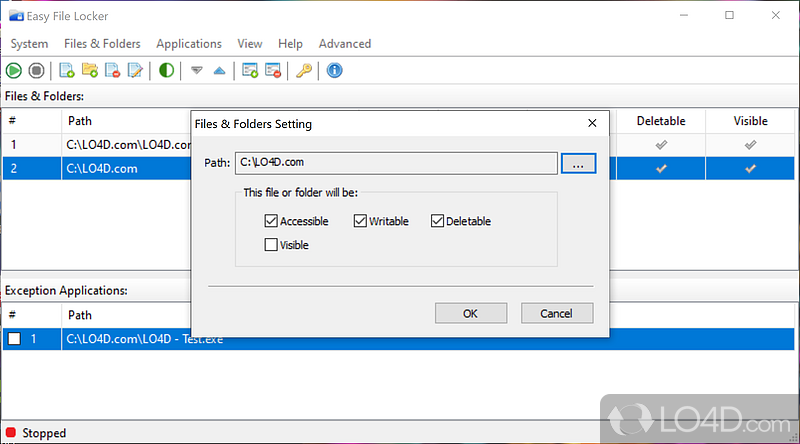The width and height of the screenshot is (800, 444).
Task: Move item up with blue triangle
Action: coord(219,70)
